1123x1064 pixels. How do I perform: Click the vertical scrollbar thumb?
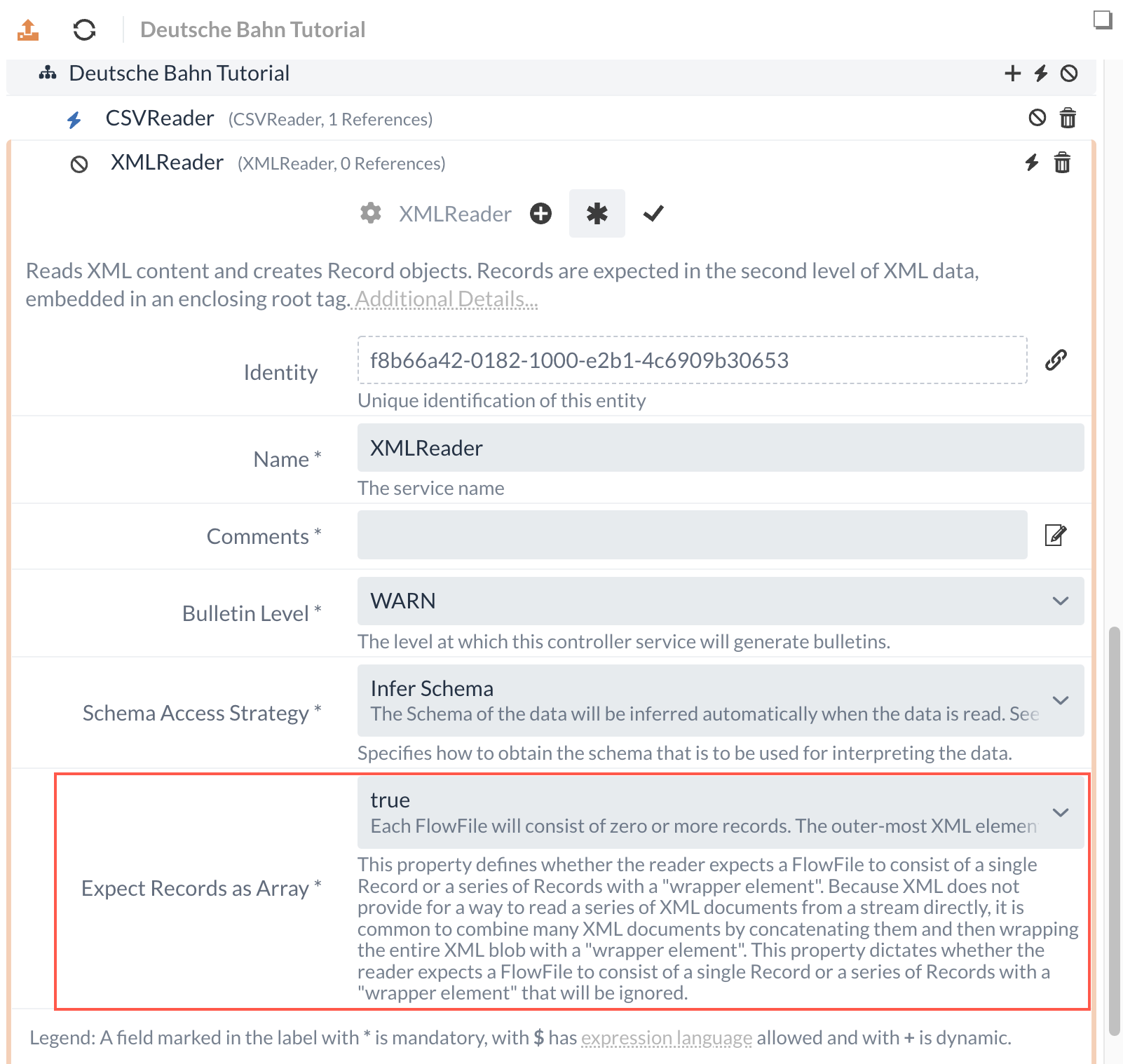click(1115, 831)
